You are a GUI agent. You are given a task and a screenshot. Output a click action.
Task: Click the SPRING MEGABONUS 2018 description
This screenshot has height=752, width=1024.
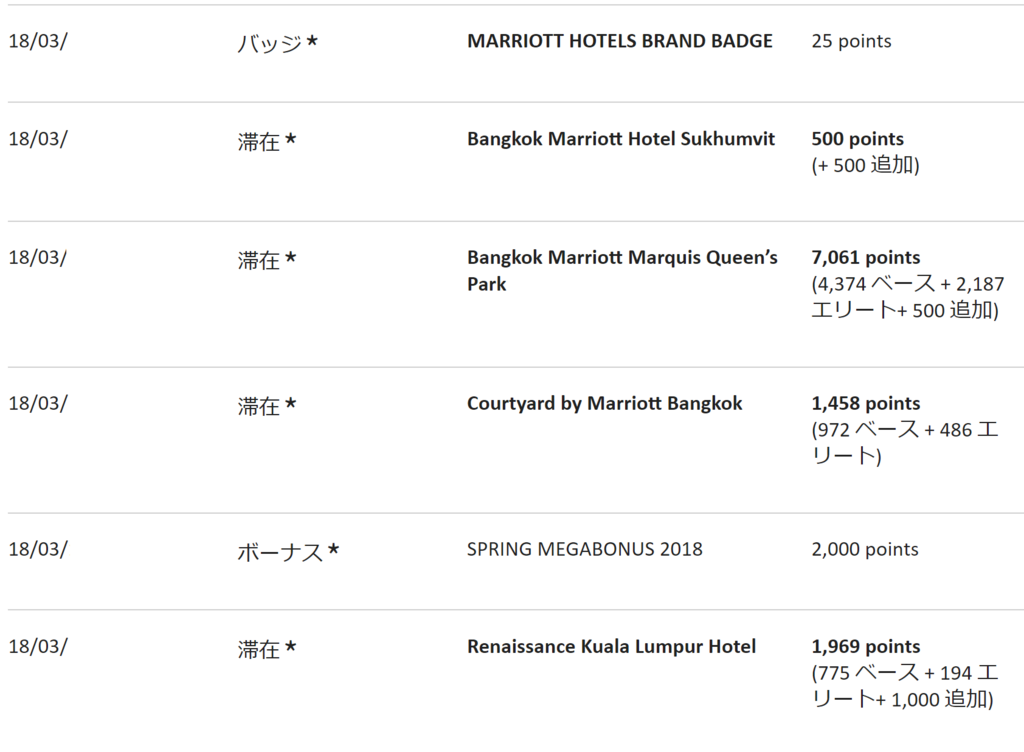point(584,549)
